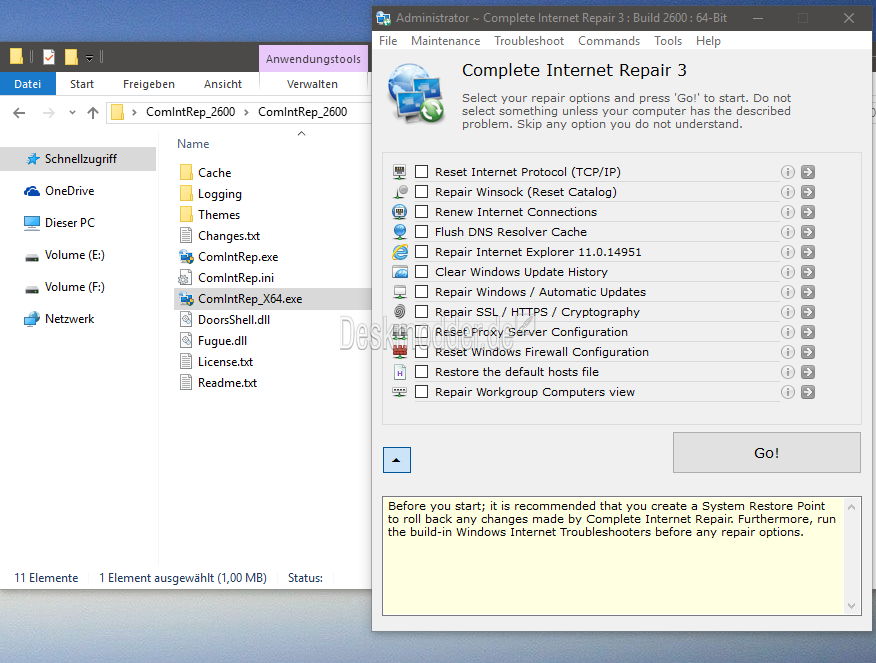The height and width of the screenshot is (663, 876).
Task: Click the ComIntRep.exe file icon in Explorer
Action: pos(186,257)
